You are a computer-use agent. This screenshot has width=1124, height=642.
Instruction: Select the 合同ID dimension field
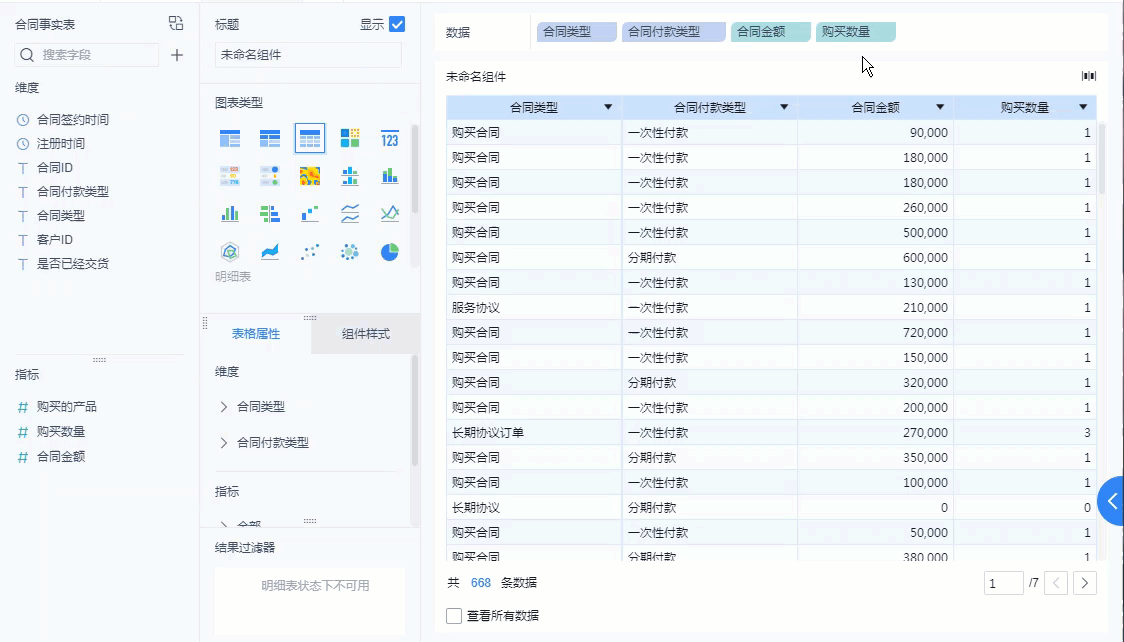click(x=54, y=168)
